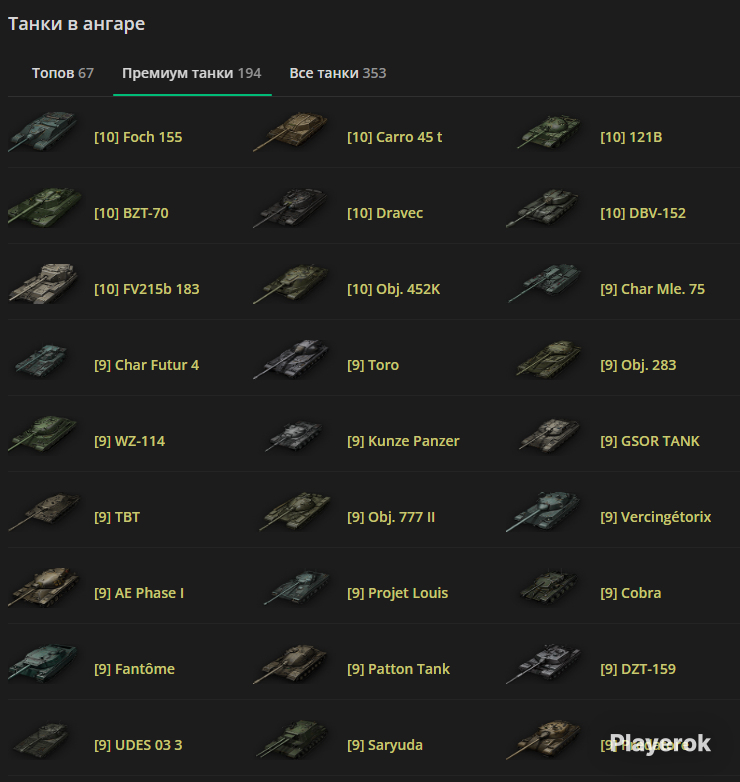This screenshot has width=740, height=782.
Task: Click the Projet Louis tank icon
Action: pyautogui.click(x=296, y=587)
